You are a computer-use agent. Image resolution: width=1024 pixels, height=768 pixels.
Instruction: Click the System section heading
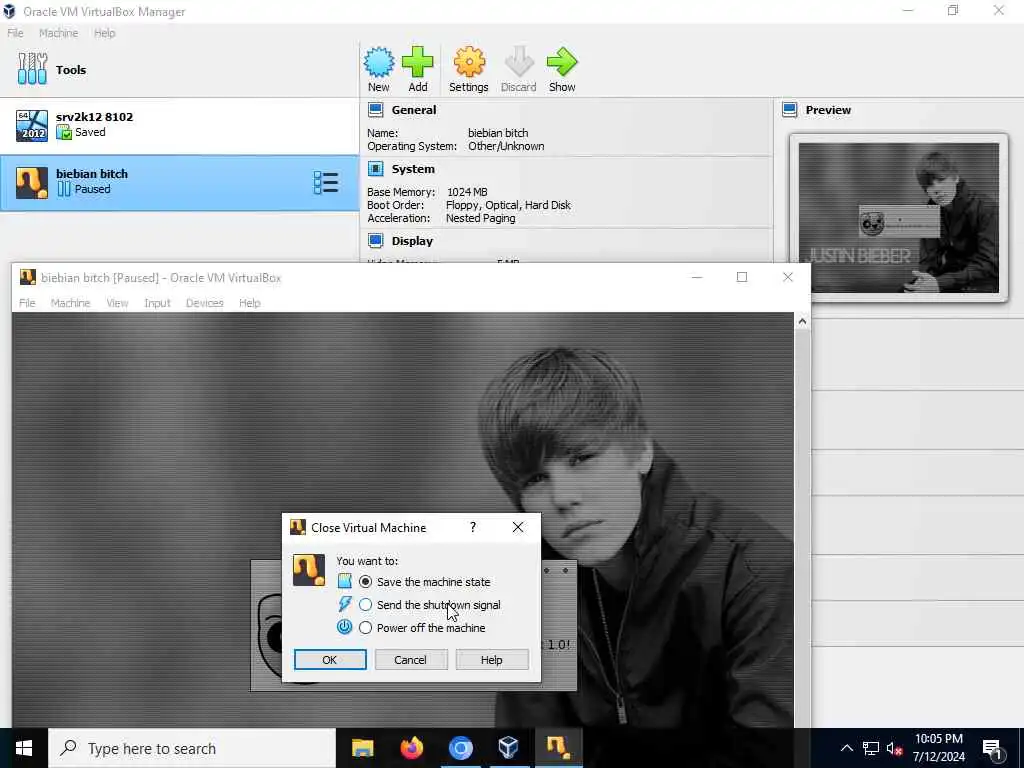coord(413,168)
